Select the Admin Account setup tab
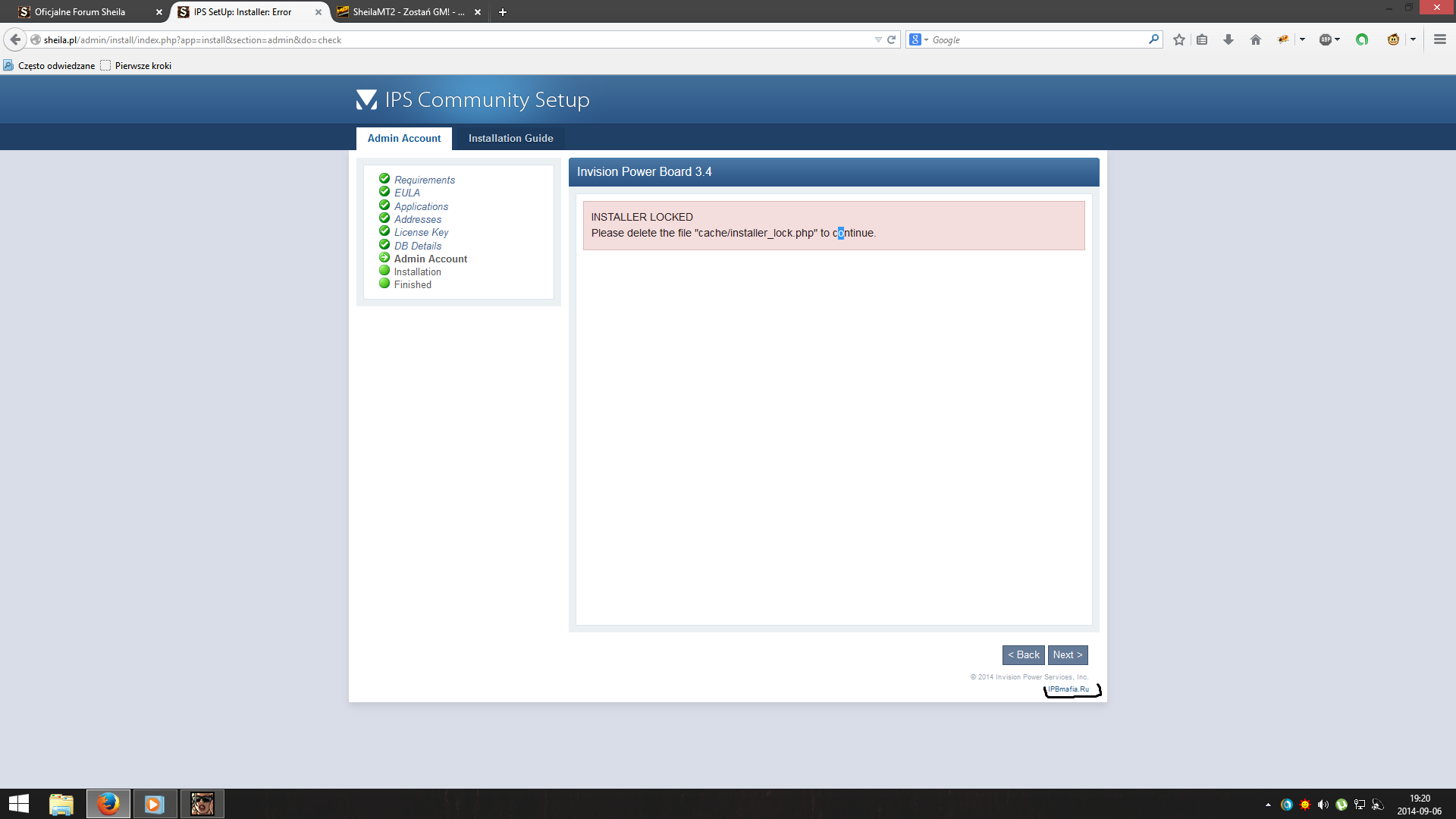This screenshot has height=819, width=1456. click(x=404, y=138)
